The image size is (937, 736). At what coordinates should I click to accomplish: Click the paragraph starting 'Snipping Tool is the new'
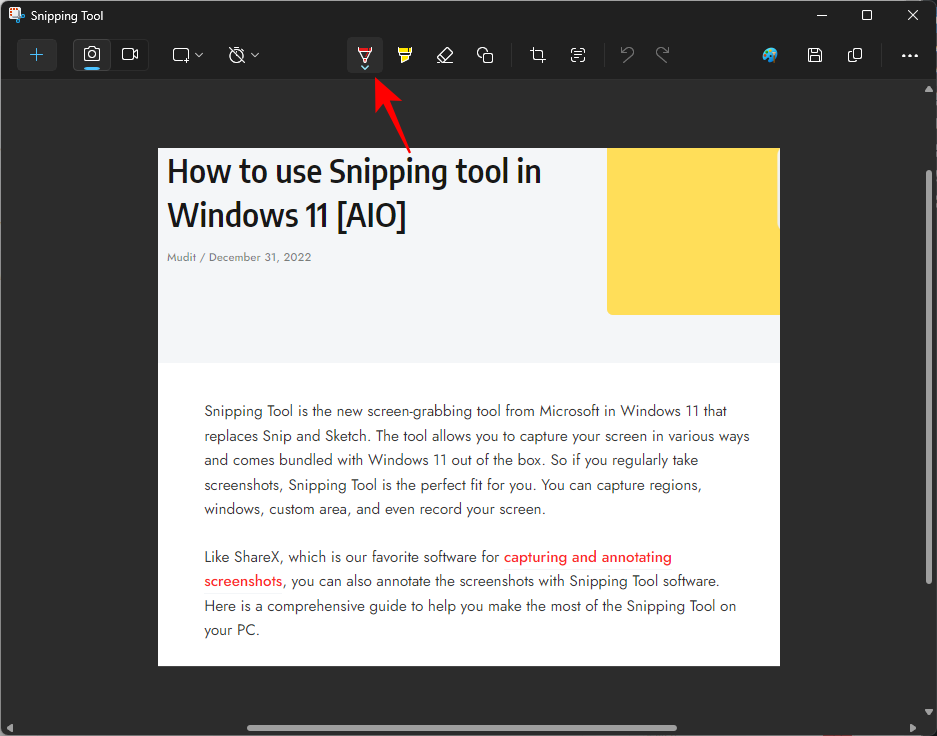(x=477, y=460)
